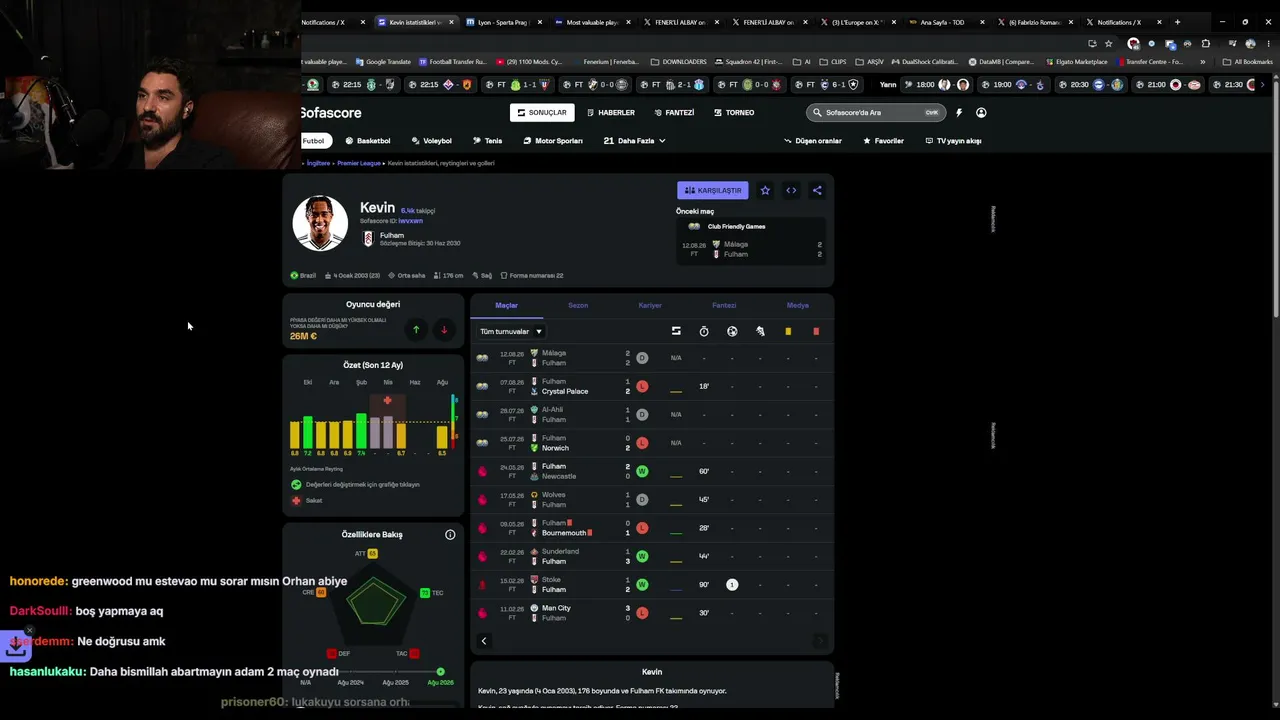1280x720 pixels.
Task: Open the FANTEZİ section in the header
Action: pos(674,113)
